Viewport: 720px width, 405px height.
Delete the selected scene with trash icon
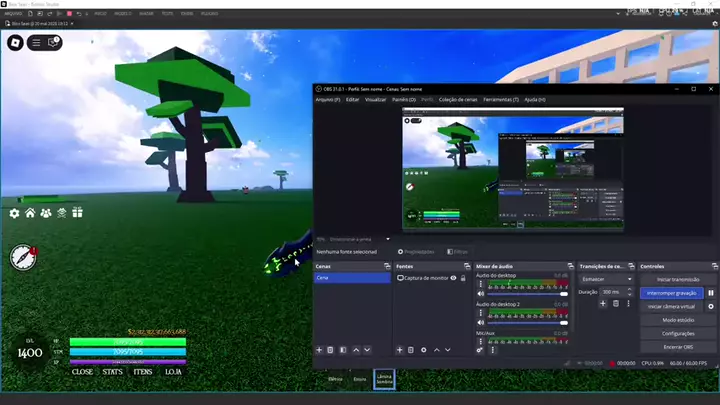point(331,350)
